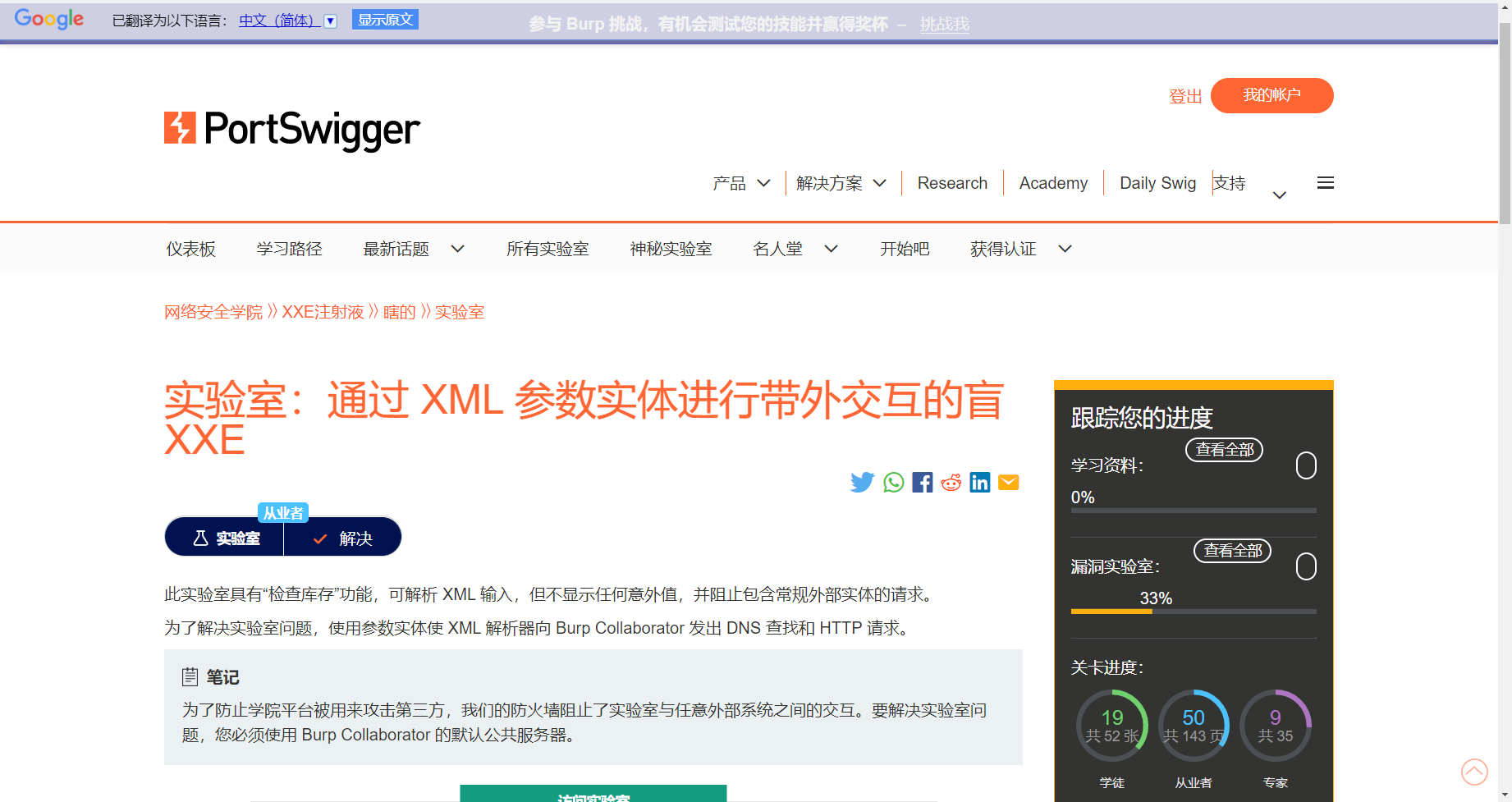Click the 显示原文 button
The width and height of the screenshot is (1512, 802).
pos(385,20)
